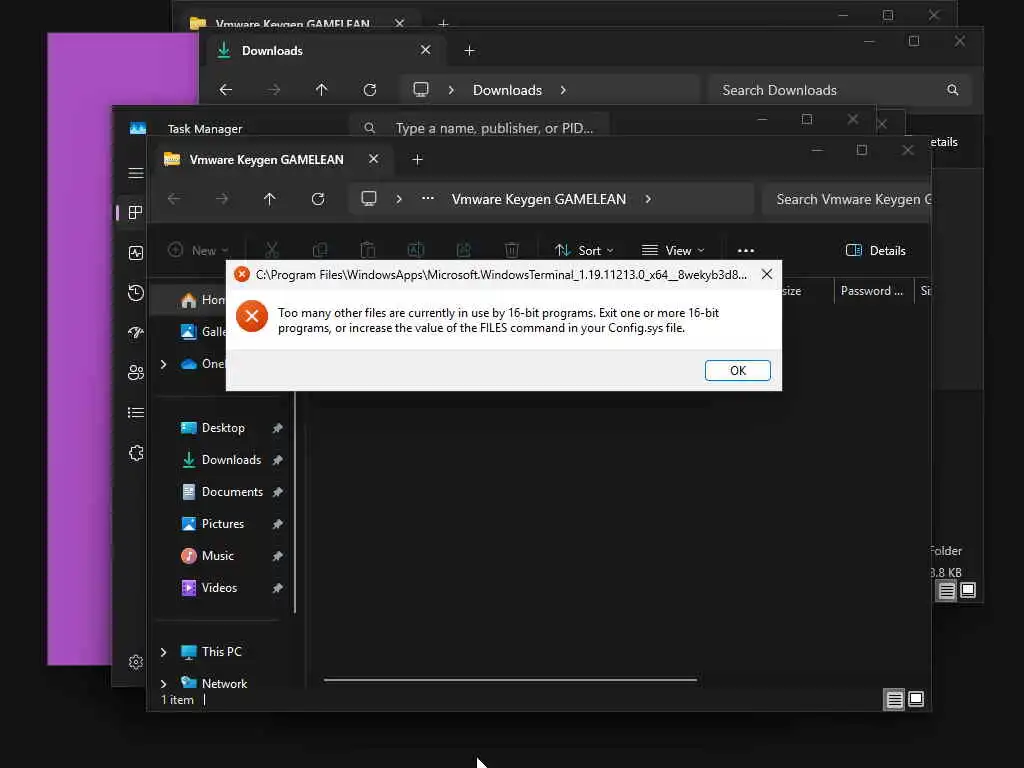This screenshot has height=768, width=1024.
Task: Open Task Manager hamburger menu icon
Action: 136,173
